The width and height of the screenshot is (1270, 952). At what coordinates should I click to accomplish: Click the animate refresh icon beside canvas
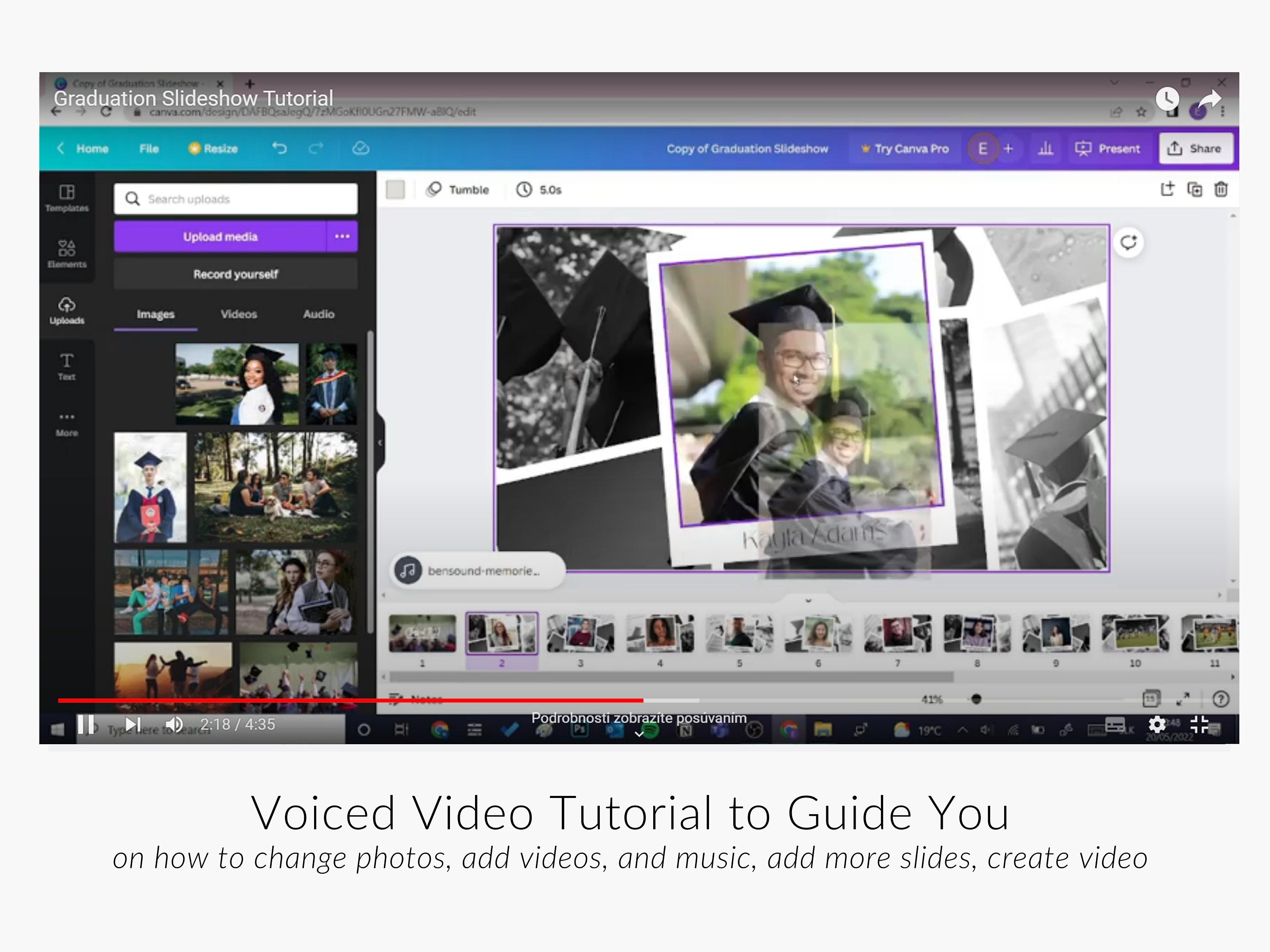tap(1128, 243)
